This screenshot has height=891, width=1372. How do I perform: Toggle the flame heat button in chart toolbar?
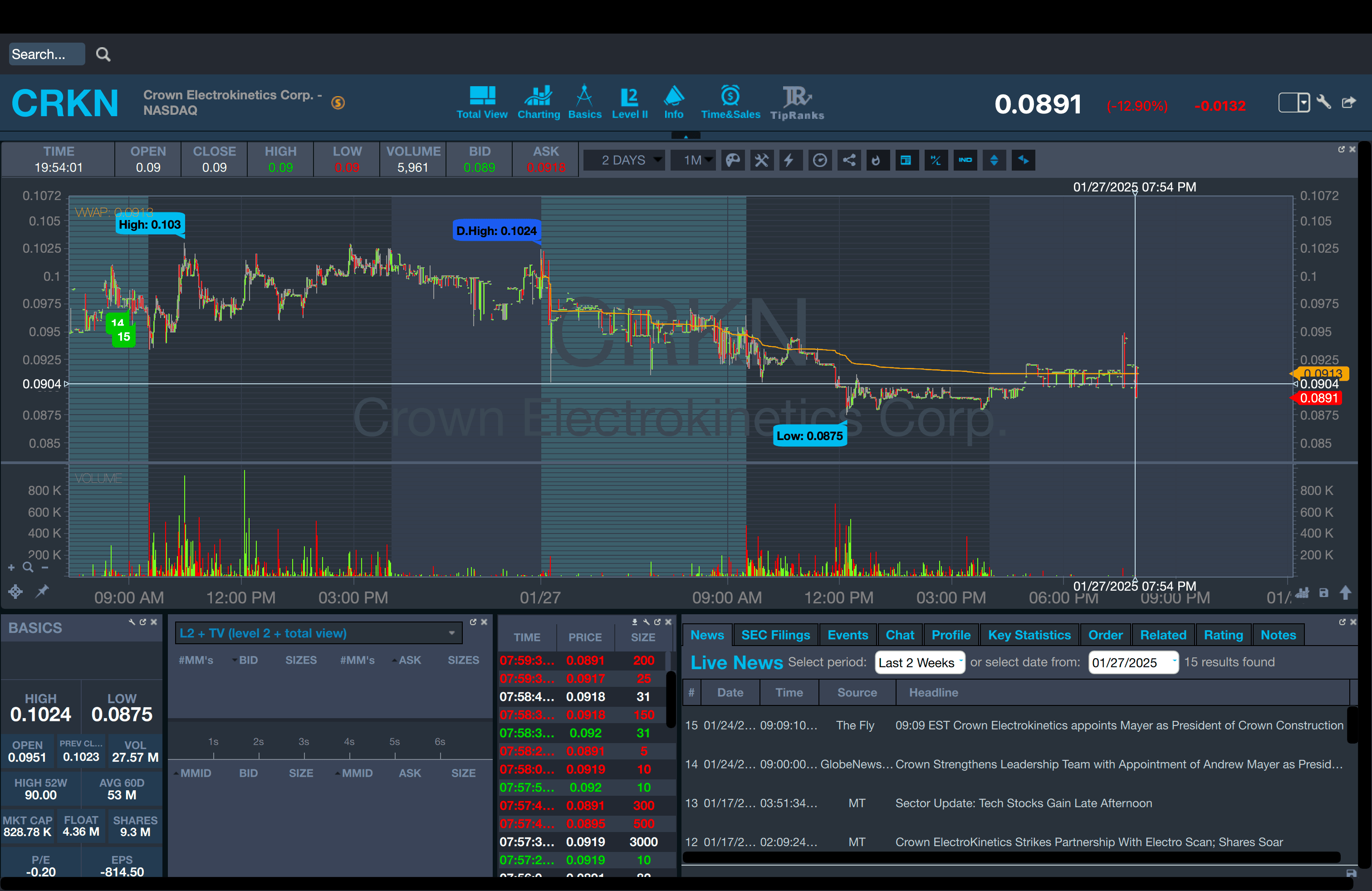(x=876, y=160)
